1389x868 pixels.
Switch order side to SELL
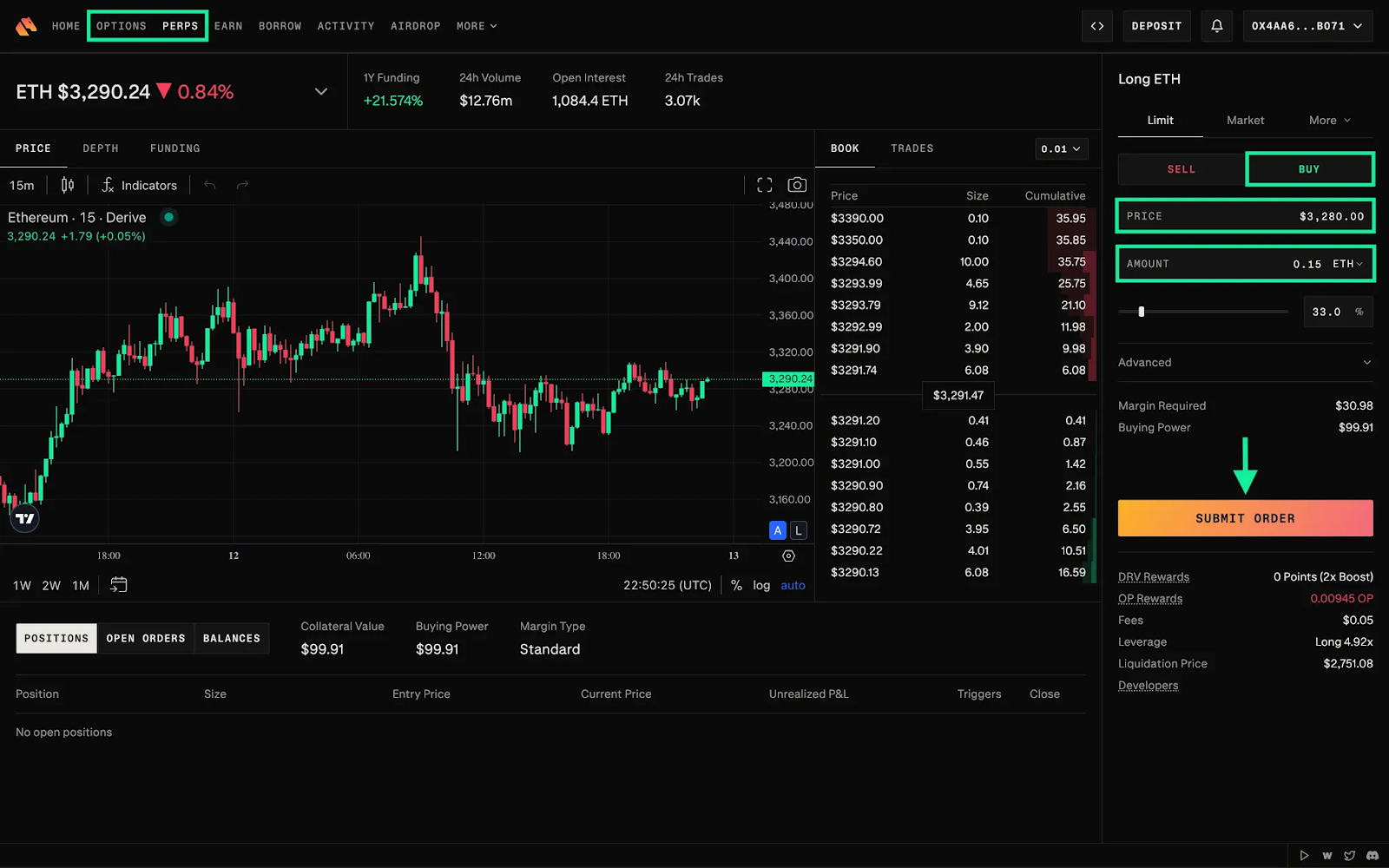tap(1181, 169)
